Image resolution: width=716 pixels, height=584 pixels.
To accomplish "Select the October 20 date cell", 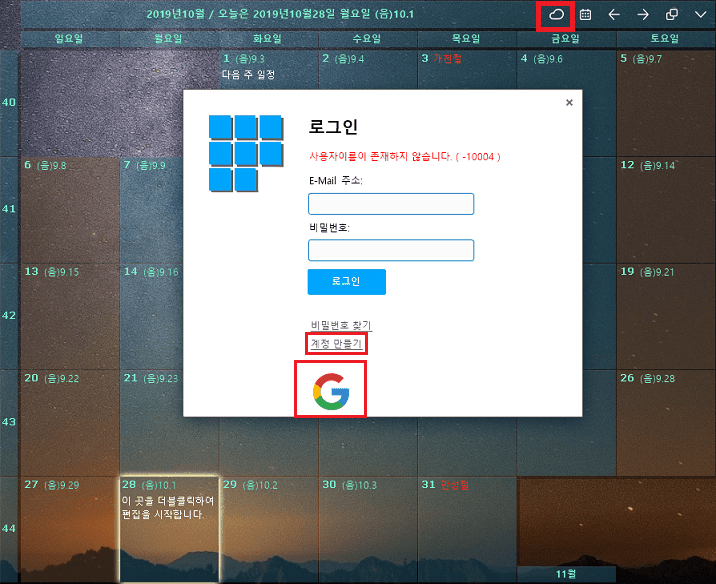I will (x=70, y=422).
